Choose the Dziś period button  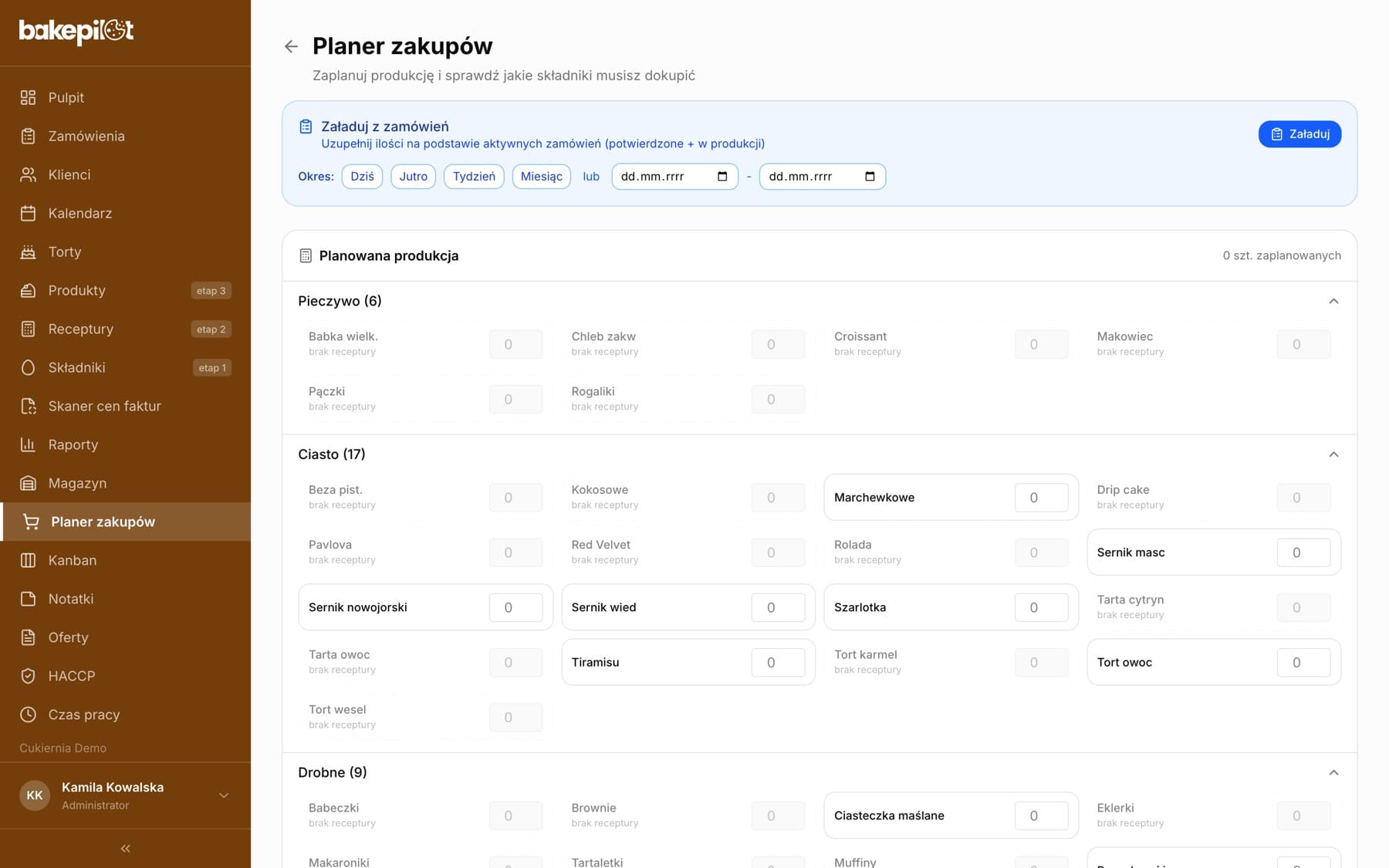click(362, 177)
